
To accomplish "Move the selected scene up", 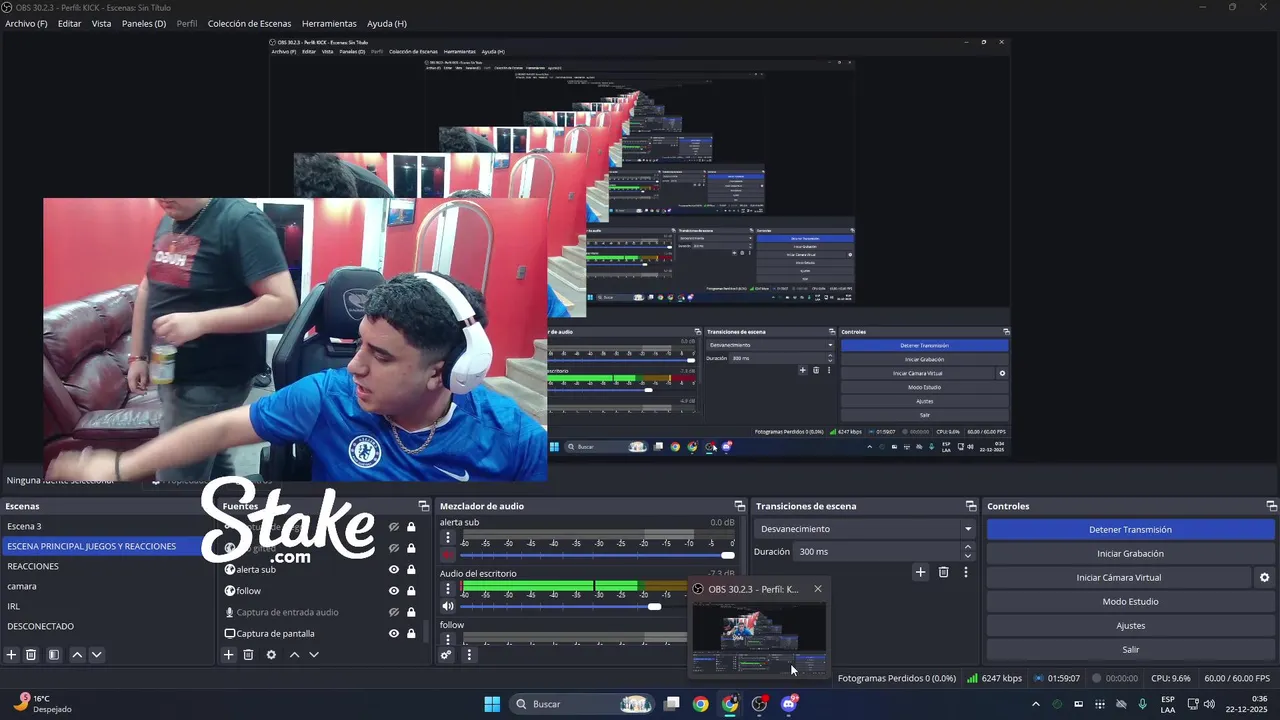I will (x=77, y=655).
